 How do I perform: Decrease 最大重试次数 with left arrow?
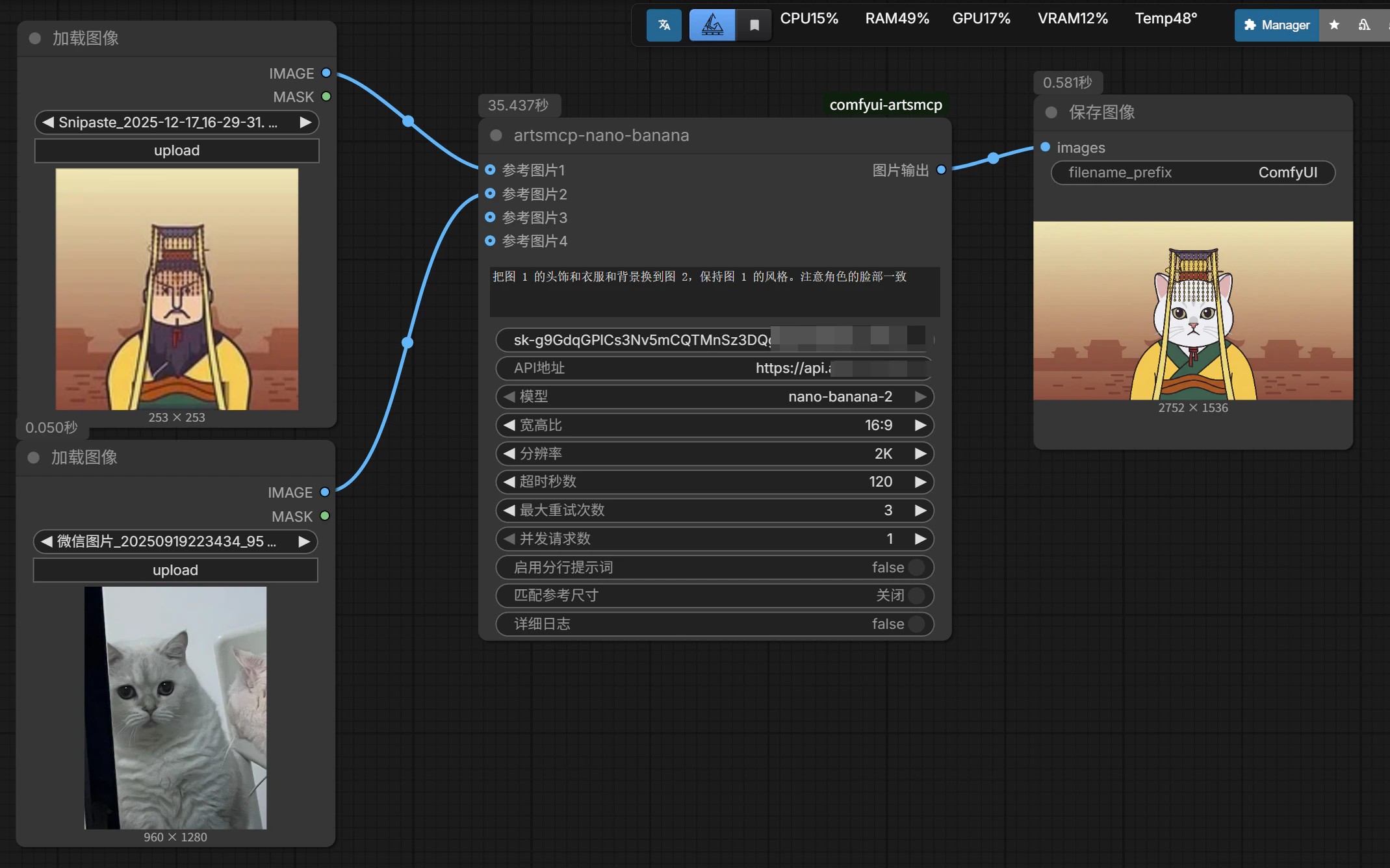tap(509, 510)
